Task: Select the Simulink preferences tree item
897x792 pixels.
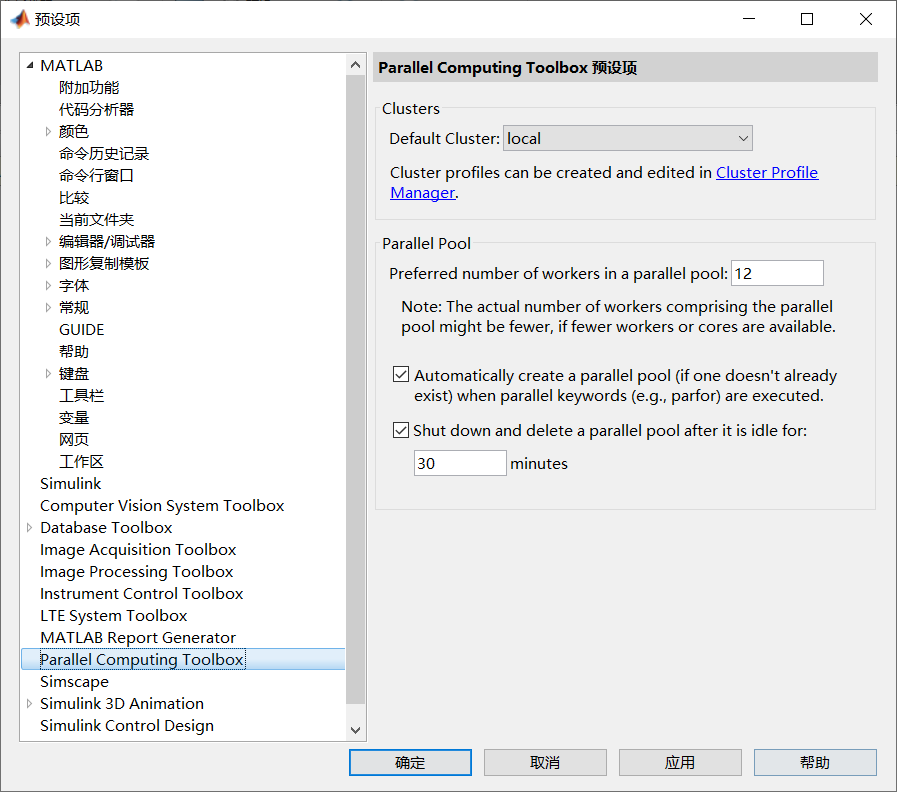Action: (70, 483)
